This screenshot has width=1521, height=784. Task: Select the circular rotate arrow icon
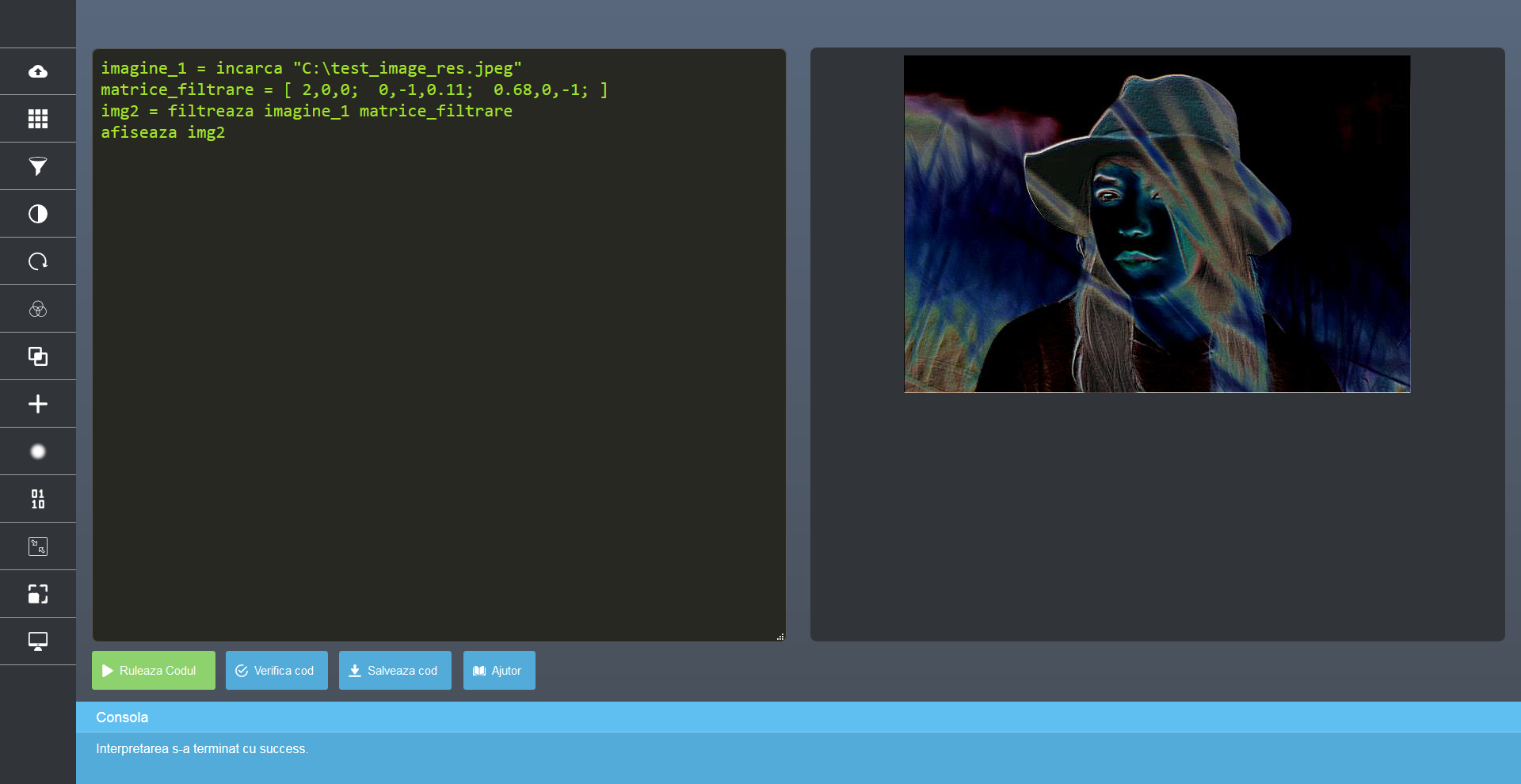click(x=38, y=261)
